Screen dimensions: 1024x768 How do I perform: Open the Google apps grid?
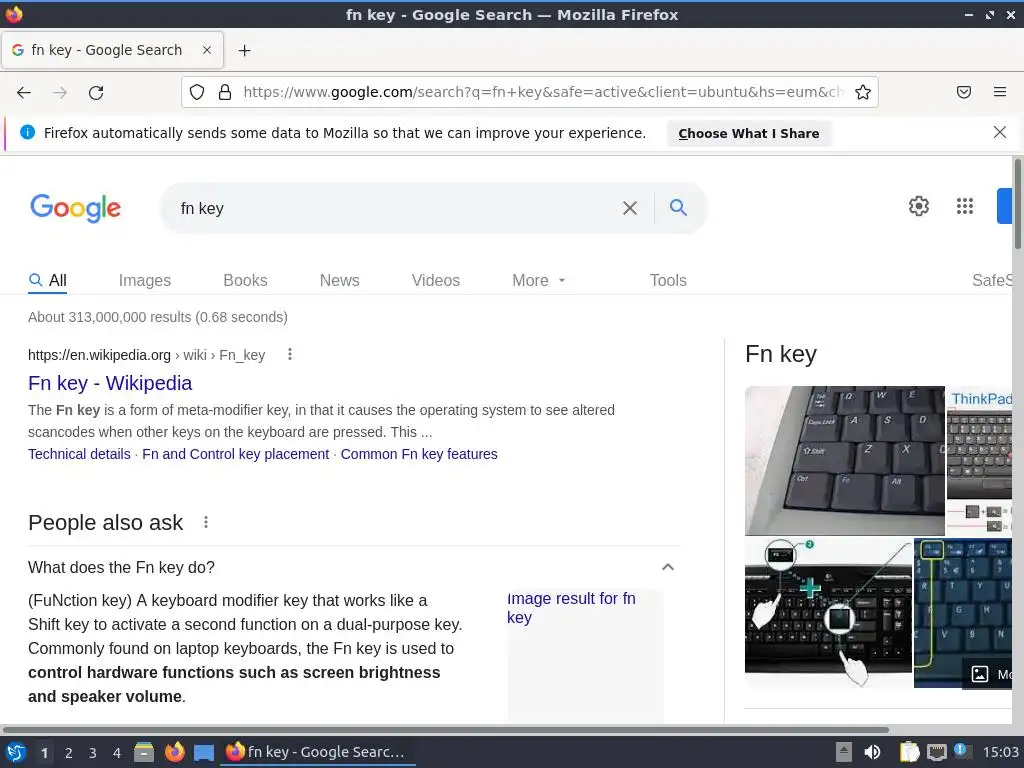click(965, 206)
